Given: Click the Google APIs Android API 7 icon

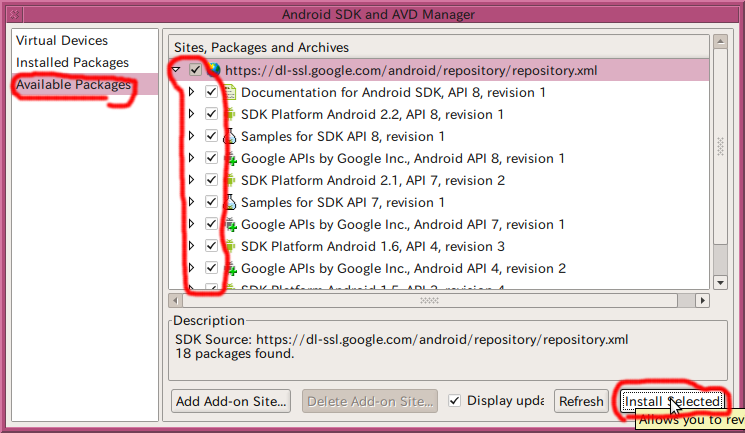Looking at the screenshot, I should coord(230,224).
